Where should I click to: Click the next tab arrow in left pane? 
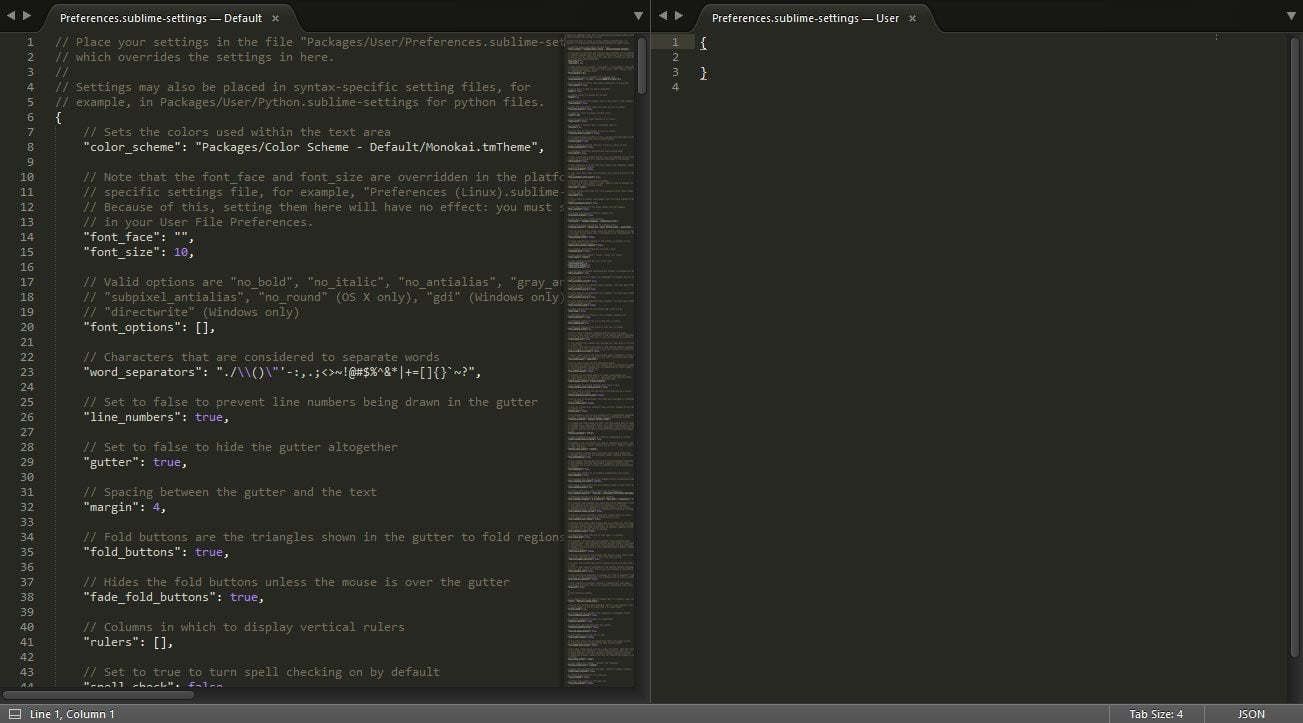27,16
